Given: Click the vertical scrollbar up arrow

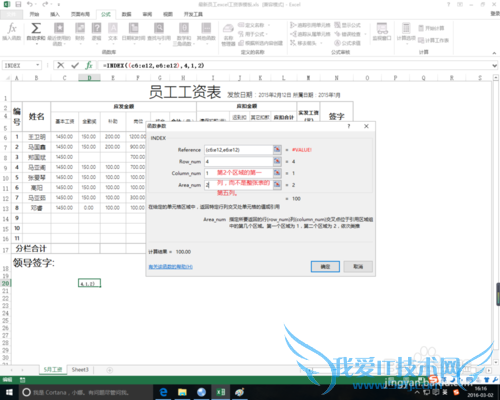Looking at the screenshot, I should (x=496, y=78).
